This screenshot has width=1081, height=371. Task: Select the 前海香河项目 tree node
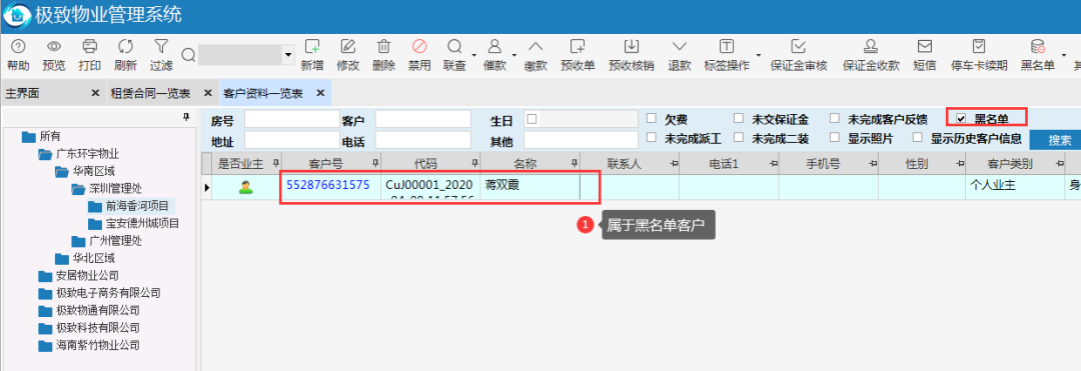(128, 205)
